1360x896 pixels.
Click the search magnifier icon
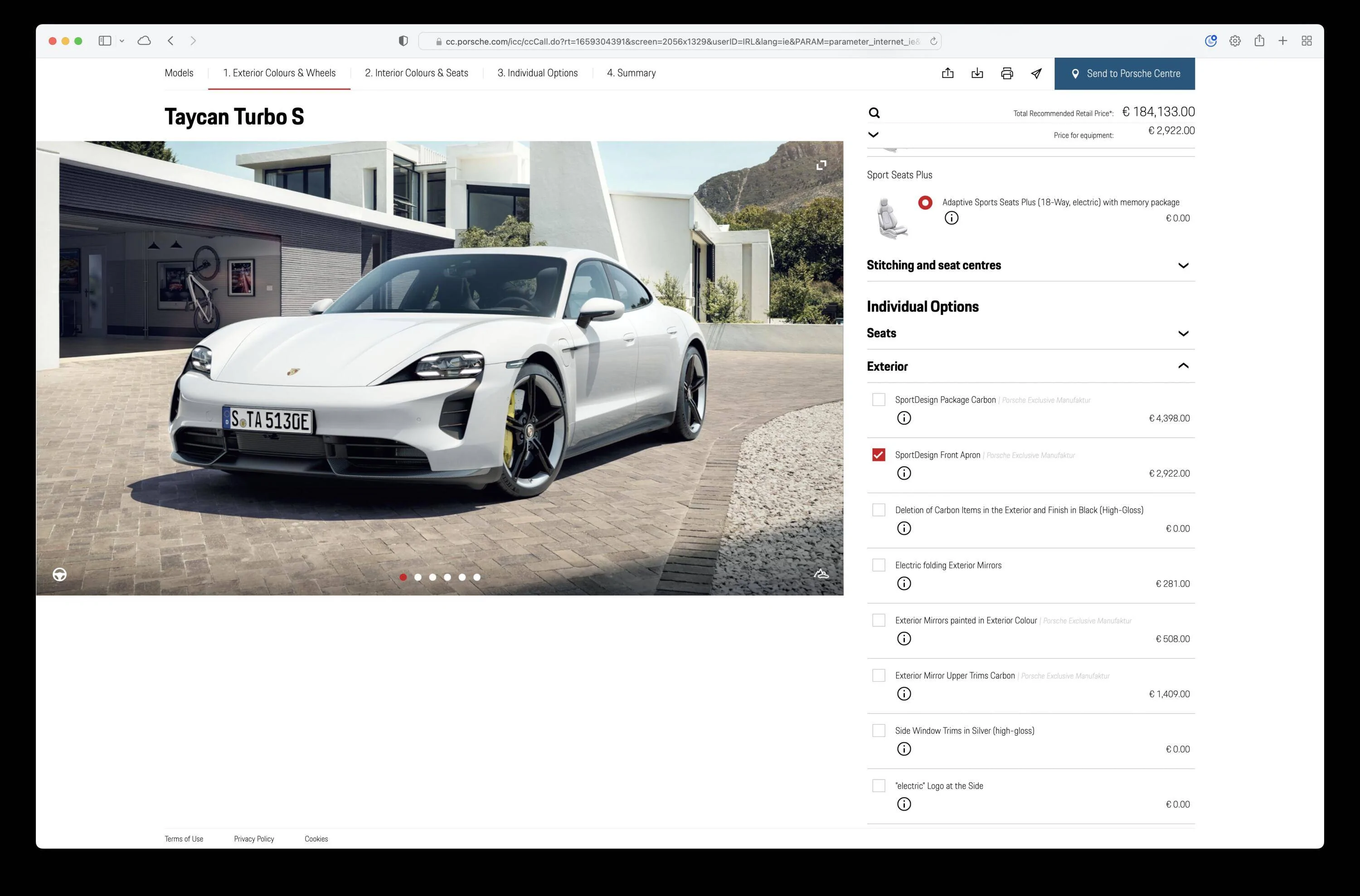pos(874,112)
